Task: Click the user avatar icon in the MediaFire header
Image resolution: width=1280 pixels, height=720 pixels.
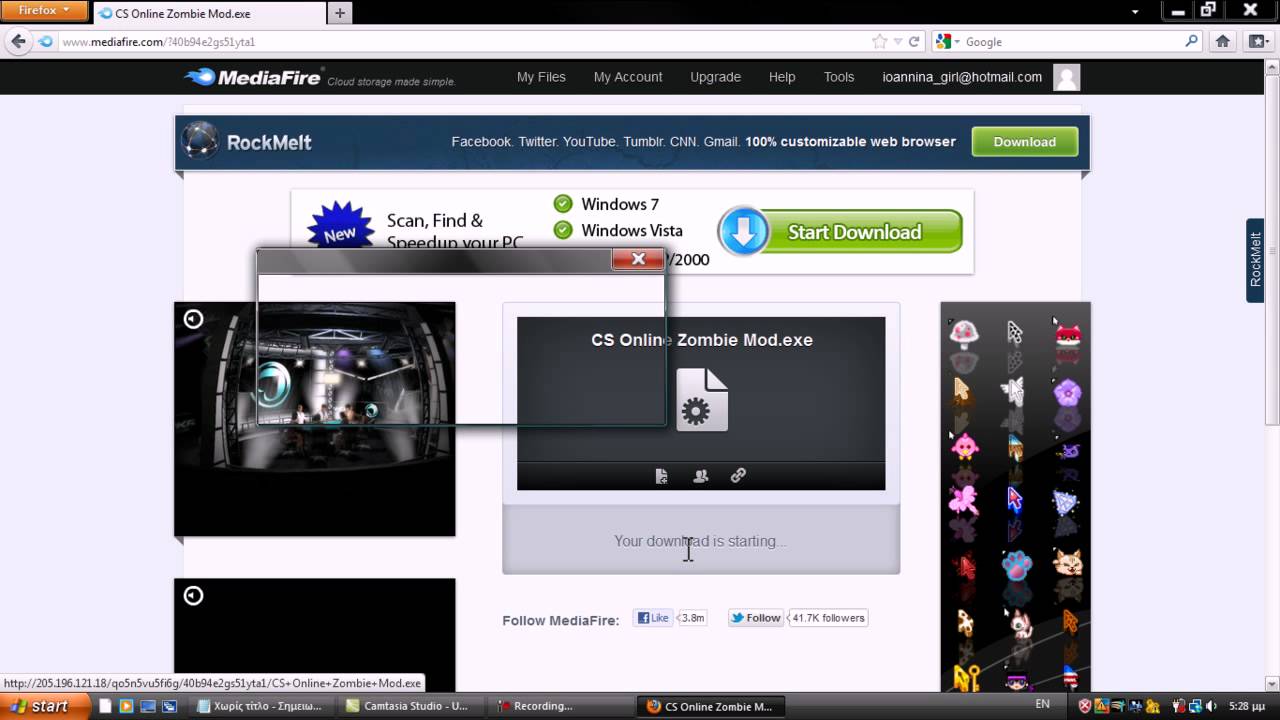Action: pos(1067,77)
